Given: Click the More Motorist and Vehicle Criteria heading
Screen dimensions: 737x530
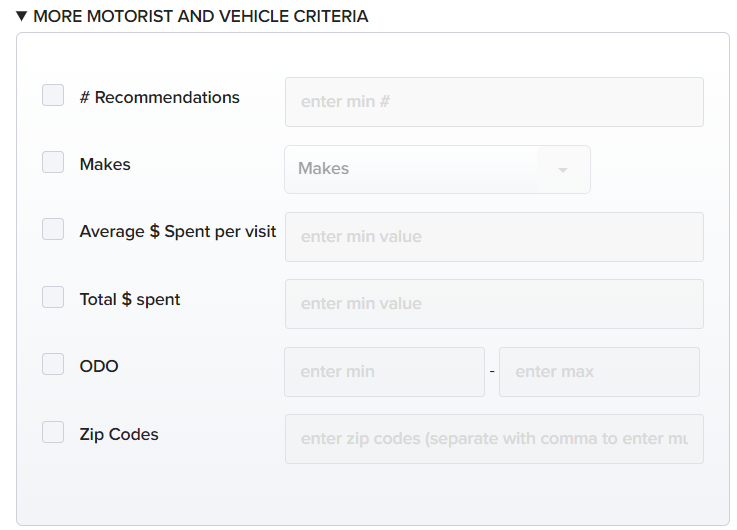Looking at the screenshot, I should [x=201, y=16].
